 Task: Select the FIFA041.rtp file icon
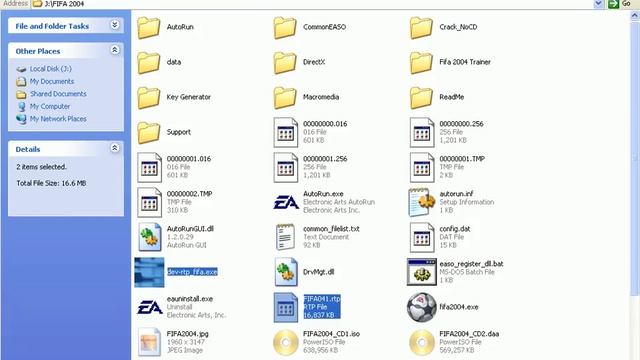(285, 307)
